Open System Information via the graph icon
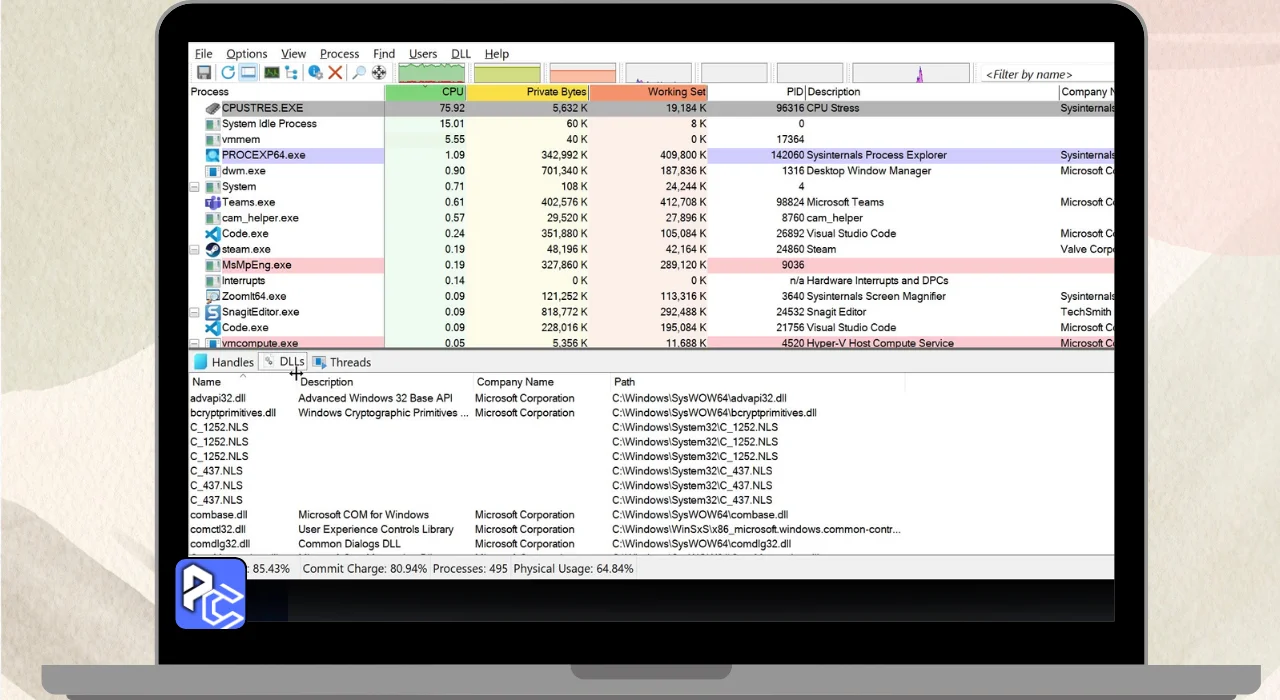The width and height of the screenshot is (1280, 700). click(270, 73)
